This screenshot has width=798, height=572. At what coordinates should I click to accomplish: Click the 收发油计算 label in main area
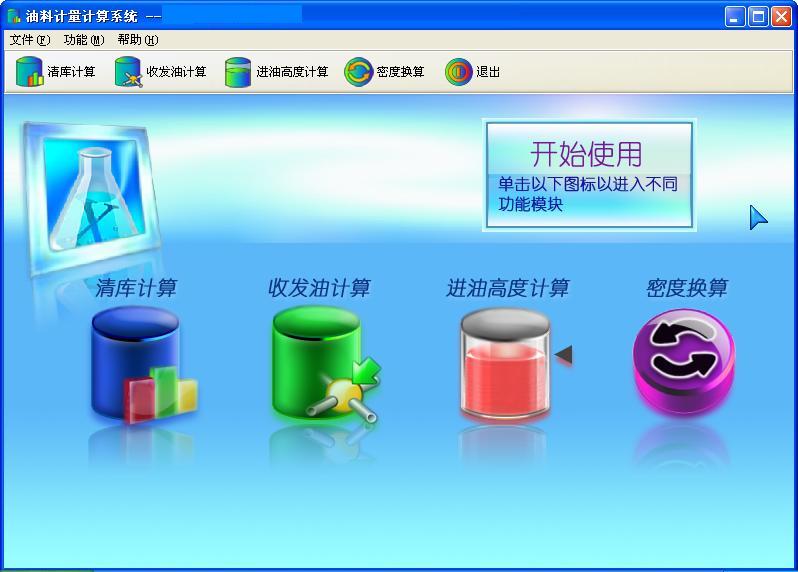click(x=319, y=288)
